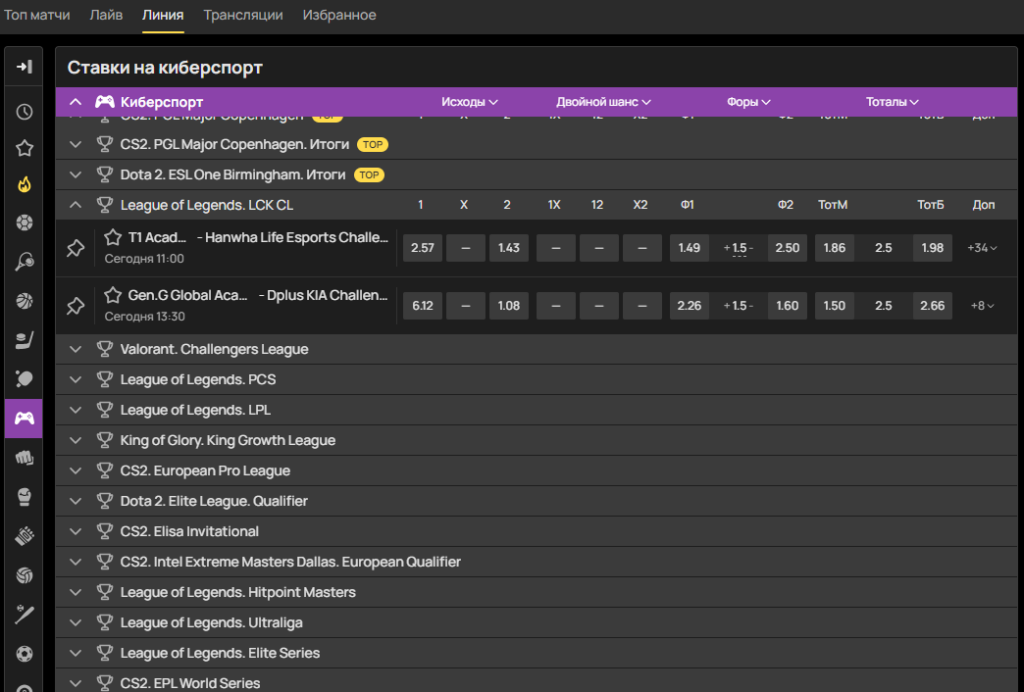Open the Исходы dropdown

pos(470,102)
